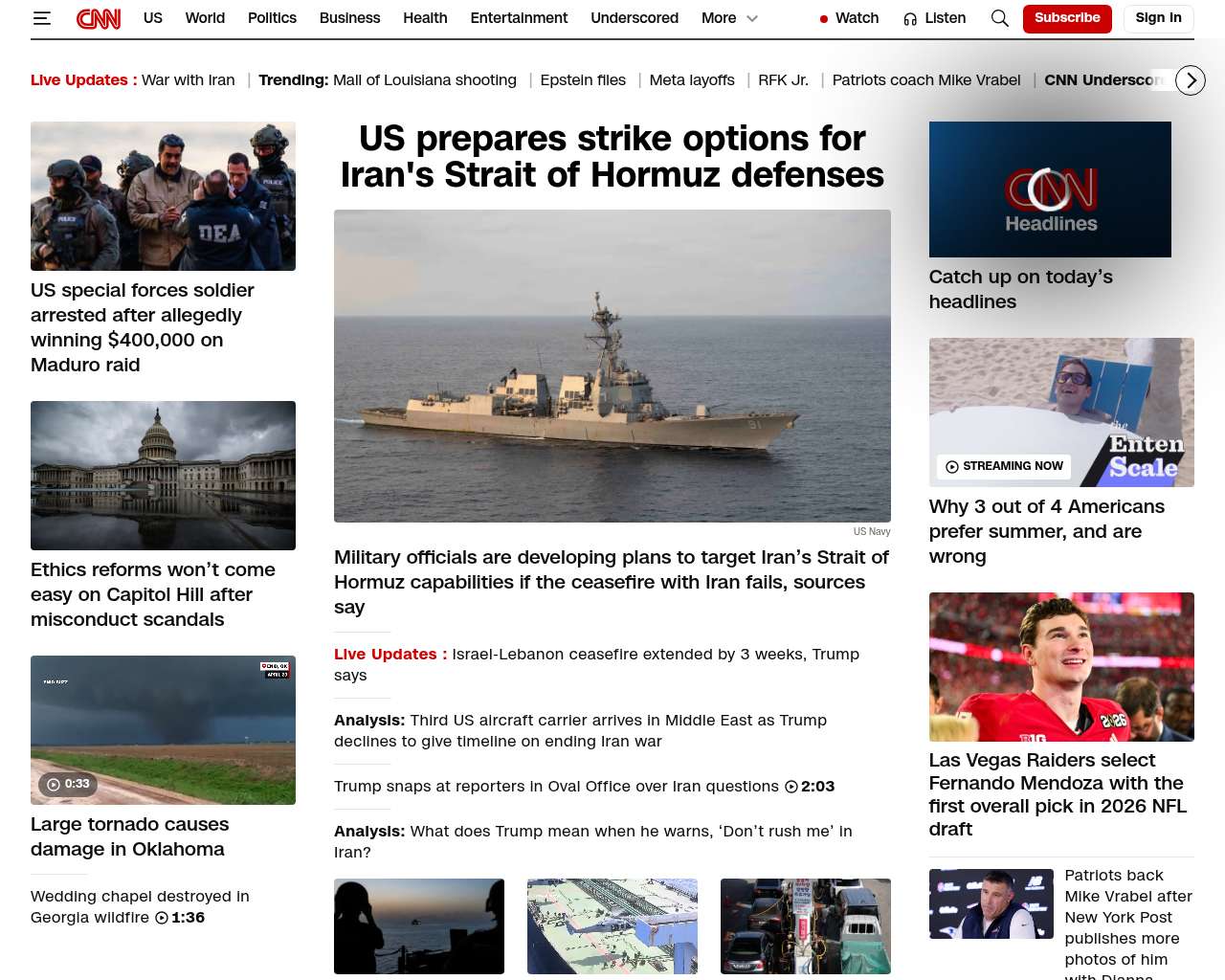Click the CNN logo
The image size is (1225, 980).
(99, 18)
